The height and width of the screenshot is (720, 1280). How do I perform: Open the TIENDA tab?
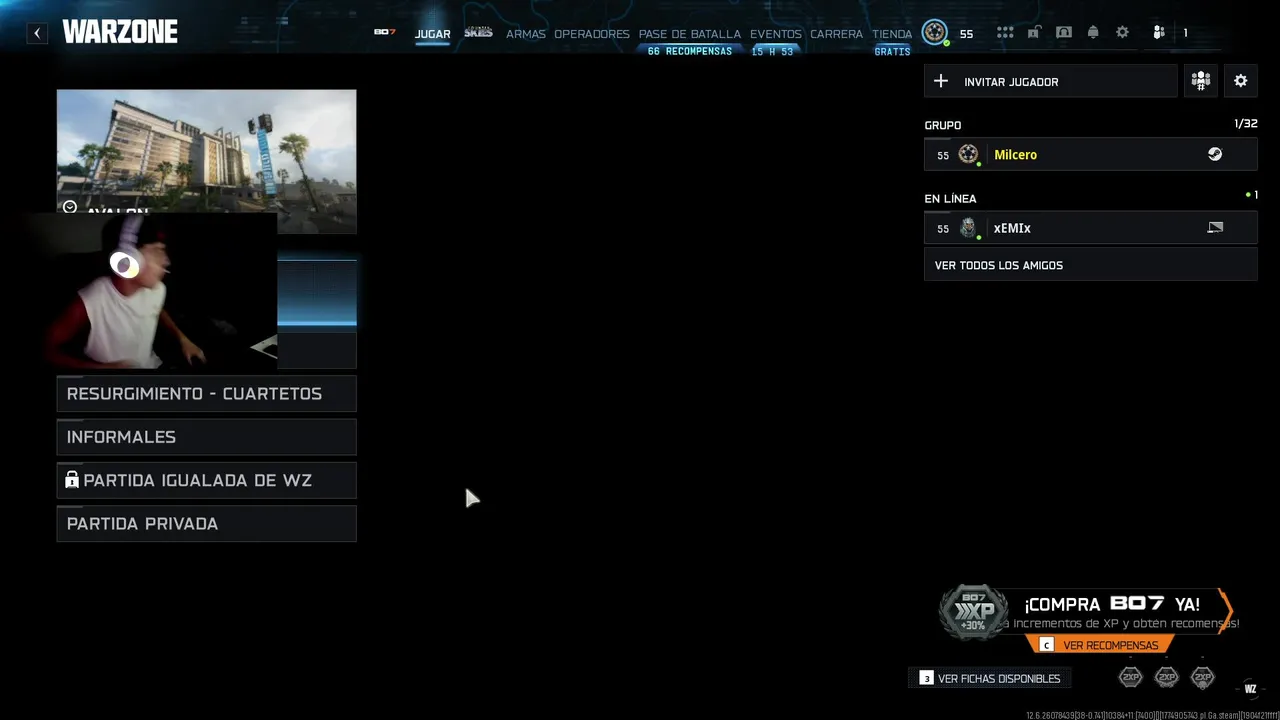click(x=892, y=34)
